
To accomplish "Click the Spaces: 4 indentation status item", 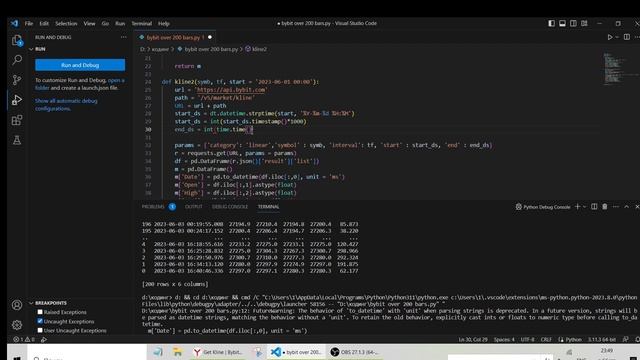I will coord(504,340).
